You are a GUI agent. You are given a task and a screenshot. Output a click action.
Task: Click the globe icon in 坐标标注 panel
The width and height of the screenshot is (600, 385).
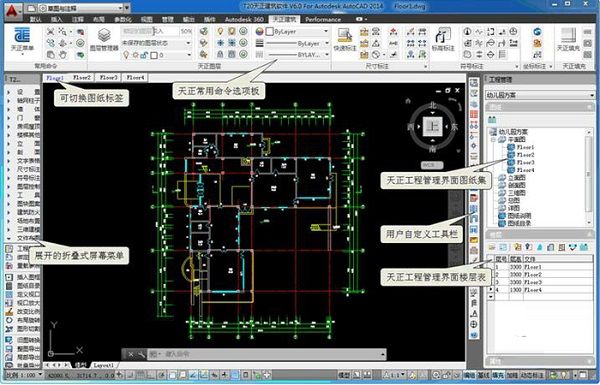(x=537, y=32)
